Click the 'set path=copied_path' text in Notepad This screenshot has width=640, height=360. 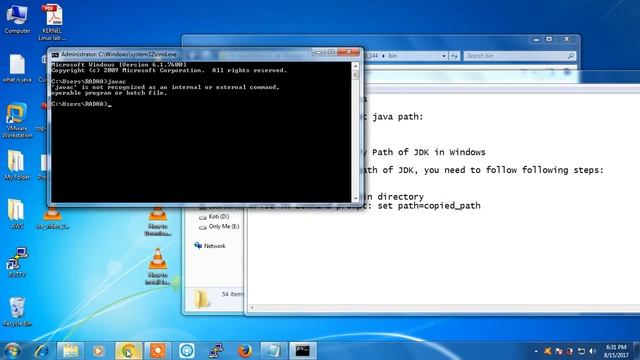coord(429,206)
